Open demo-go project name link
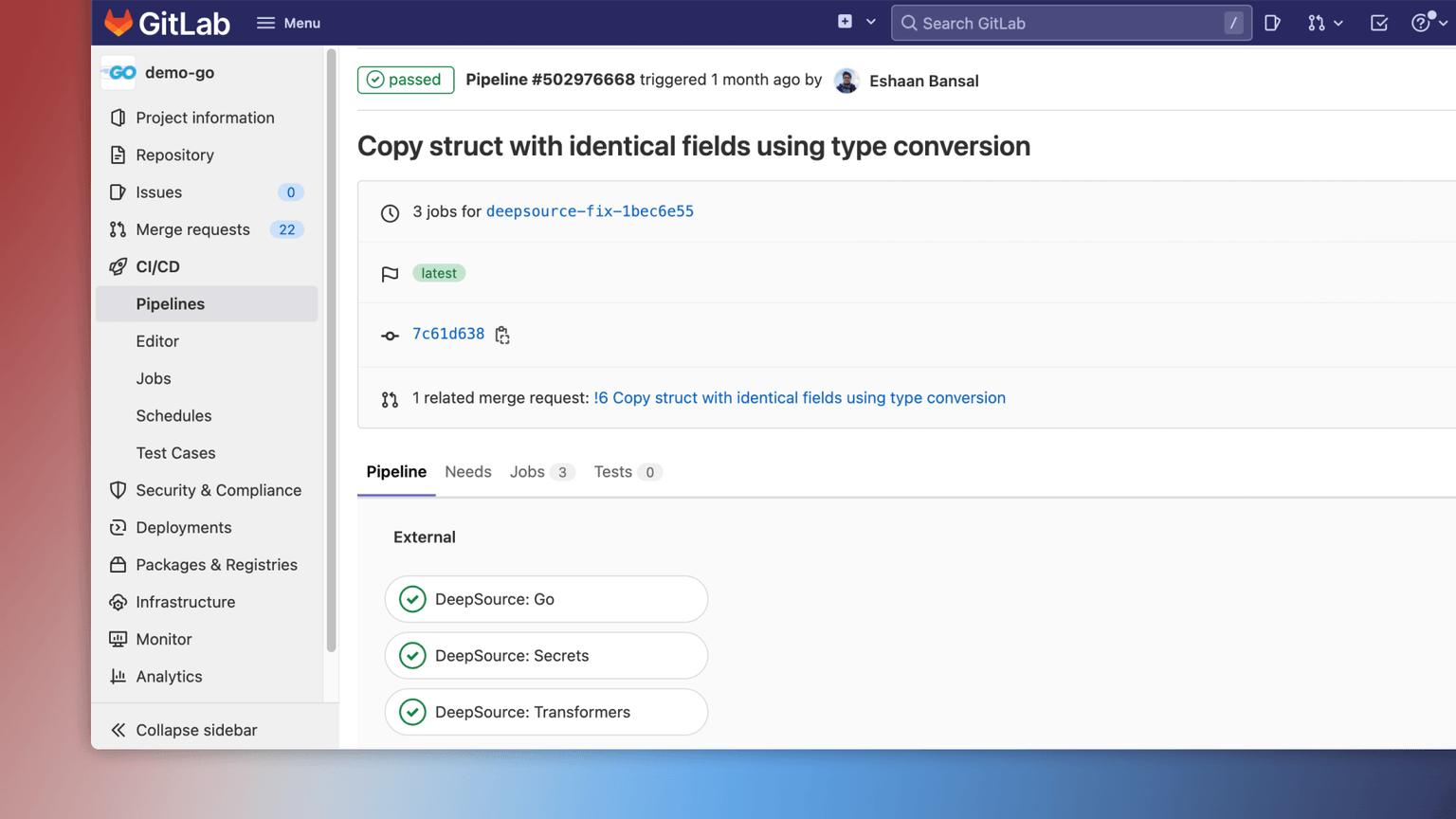The width and height of the screenshot is (1456, 819). 179,73
